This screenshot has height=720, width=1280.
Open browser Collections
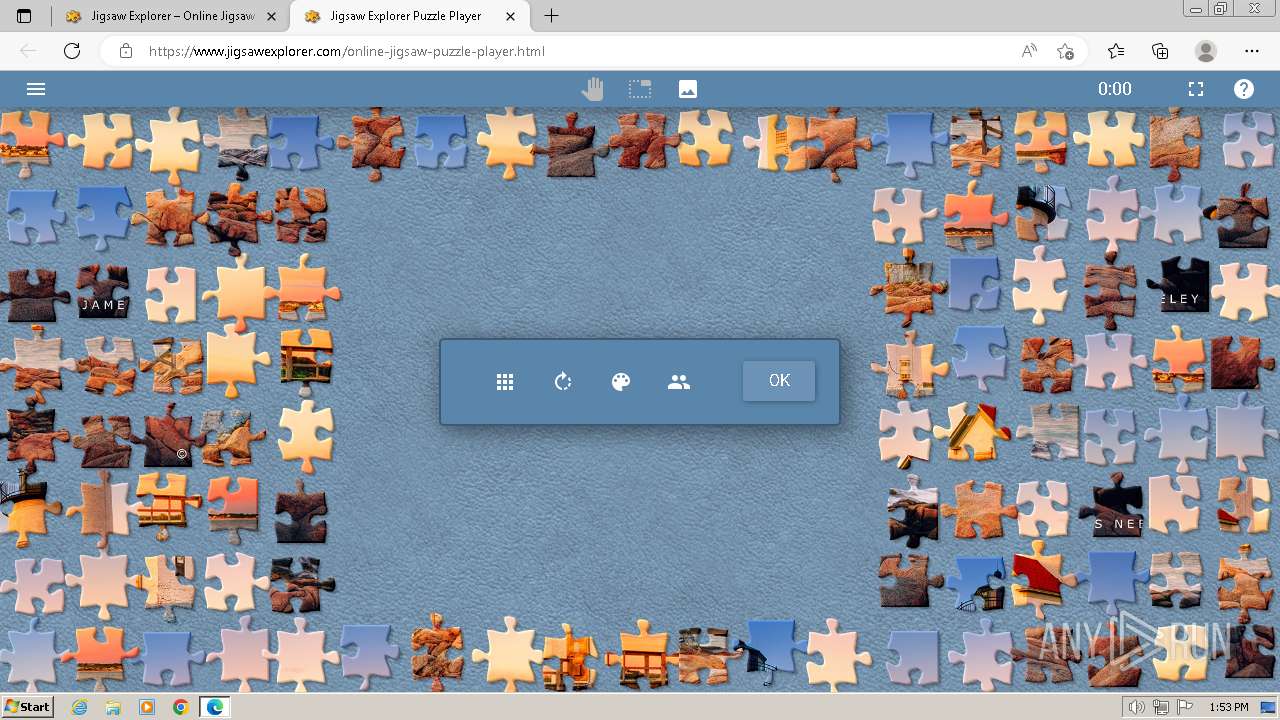(1160, 51)
